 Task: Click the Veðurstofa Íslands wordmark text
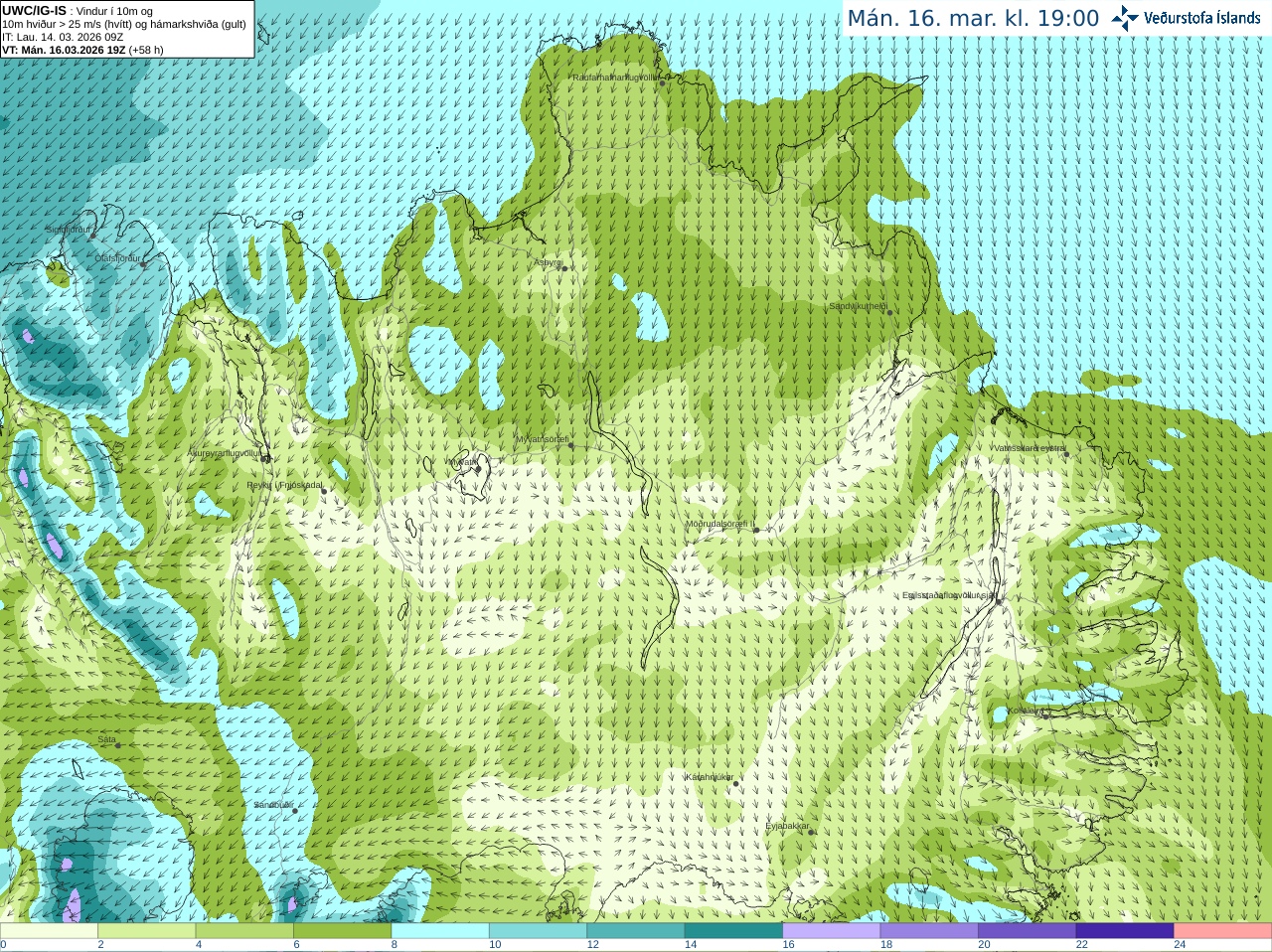click(1201, 18)
